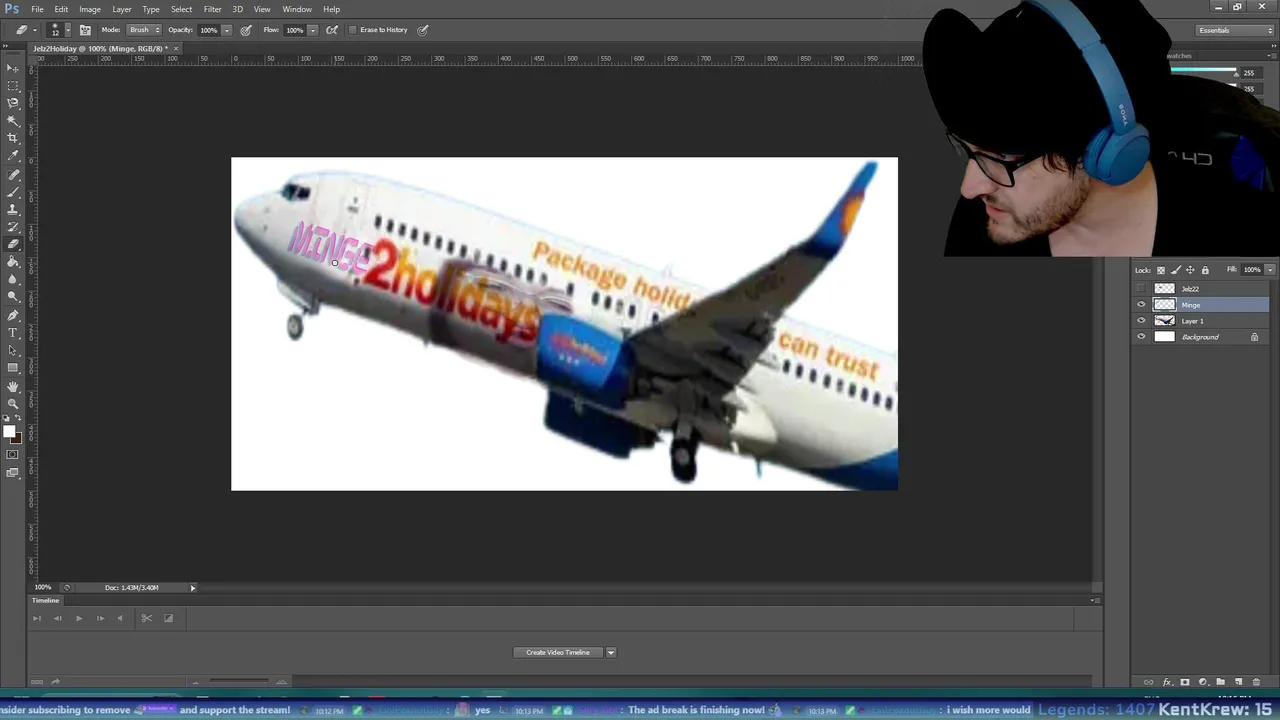
Task: Select the Eyedropper tool
Action: tap(13, 156)
